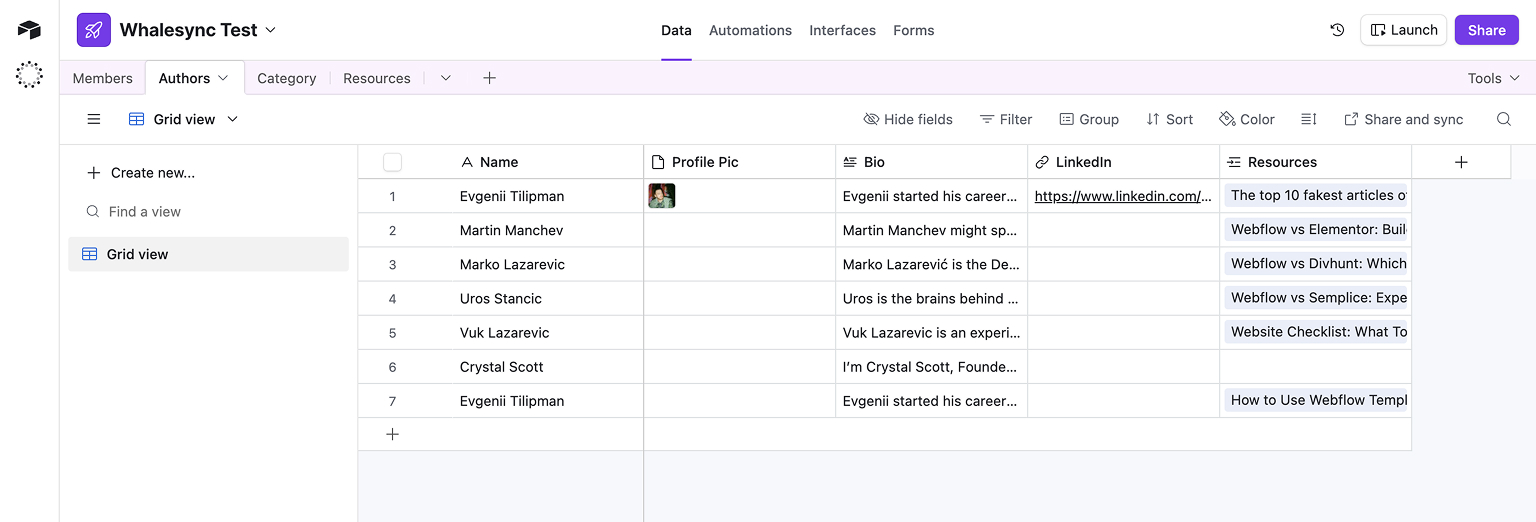The height and width of the screenshot is (522, 1536).
Task: Open the Automations tab
Action: click(750, 30)
